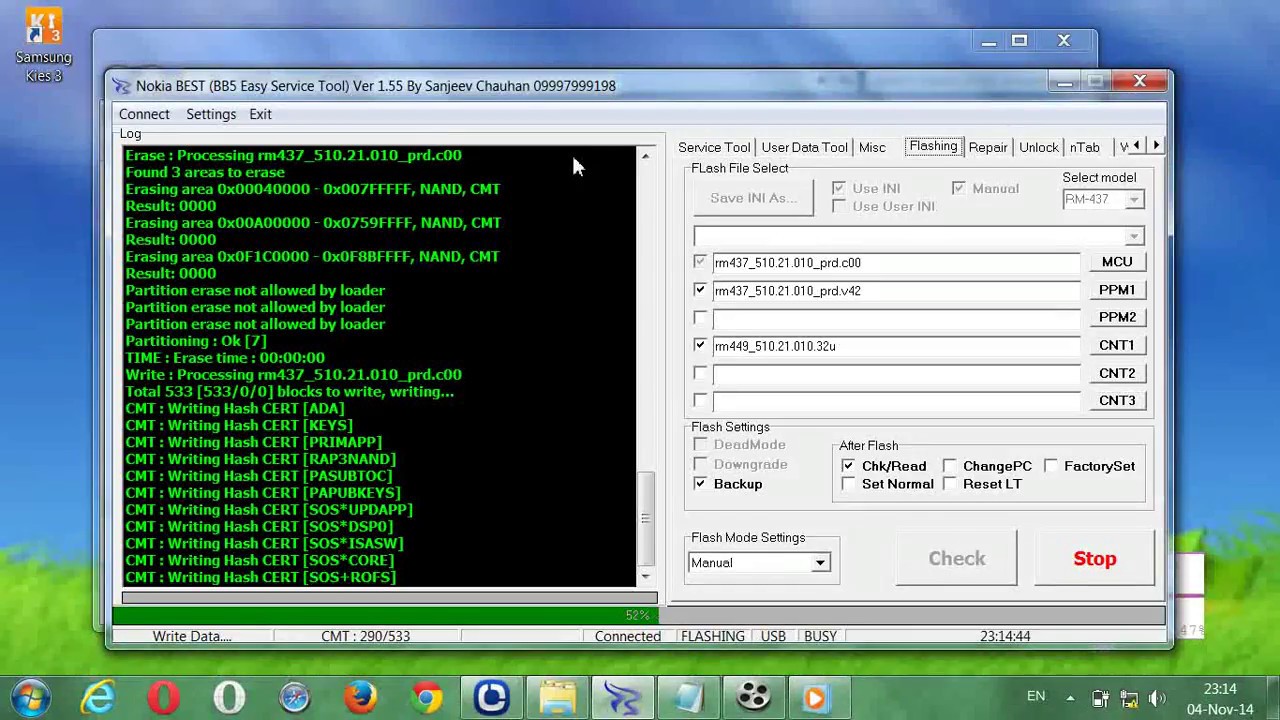Open the media player taskbar icon
The height and width of the screenshot is (720, 1280).
pos(820,697)
